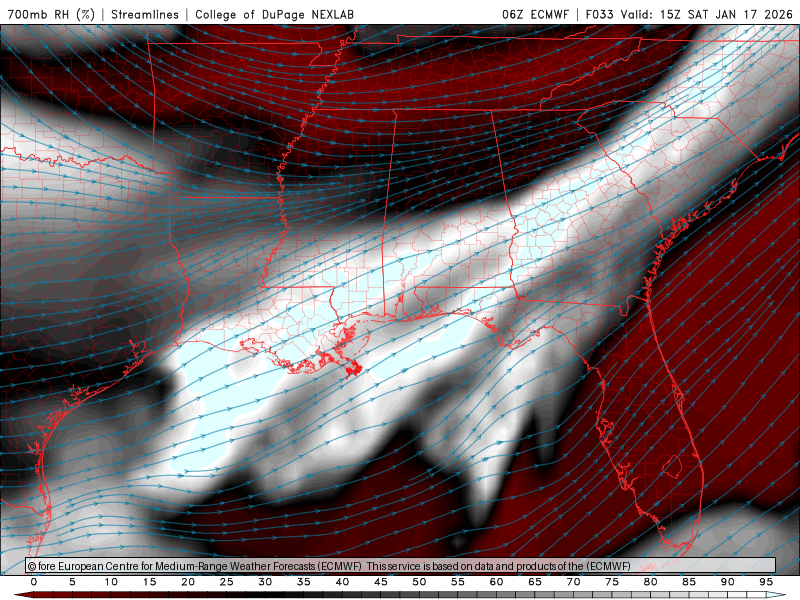
Task: Click the 15 value on color scale
Action: coord(149,582)
